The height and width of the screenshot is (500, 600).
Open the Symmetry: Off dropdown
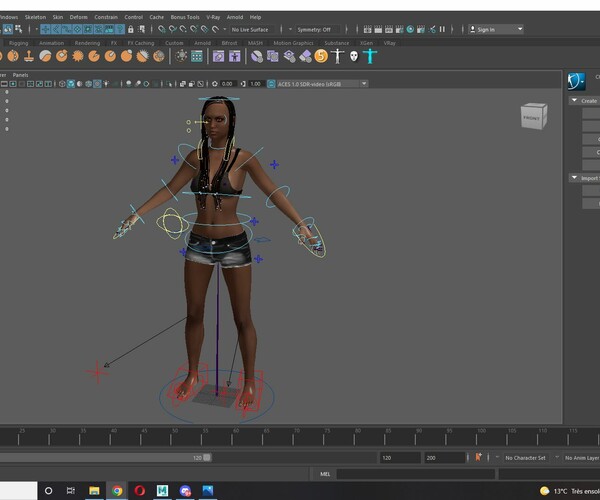click(x=317, y=29)
